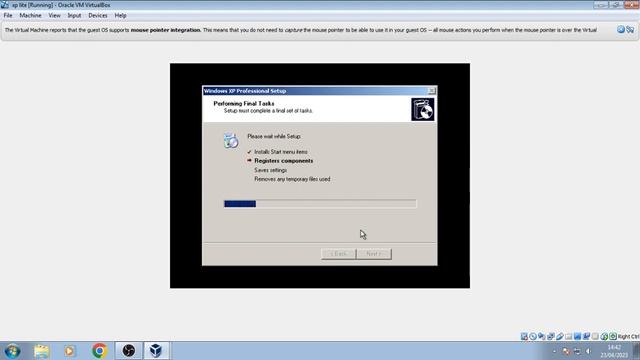
Task: Click the volume speaker tray icon
Action: 588,351
